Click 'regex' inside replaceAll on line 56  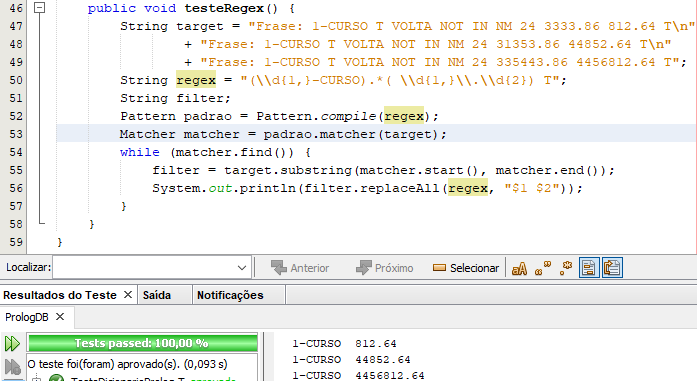pyautogui.click(x=468, y=188)
